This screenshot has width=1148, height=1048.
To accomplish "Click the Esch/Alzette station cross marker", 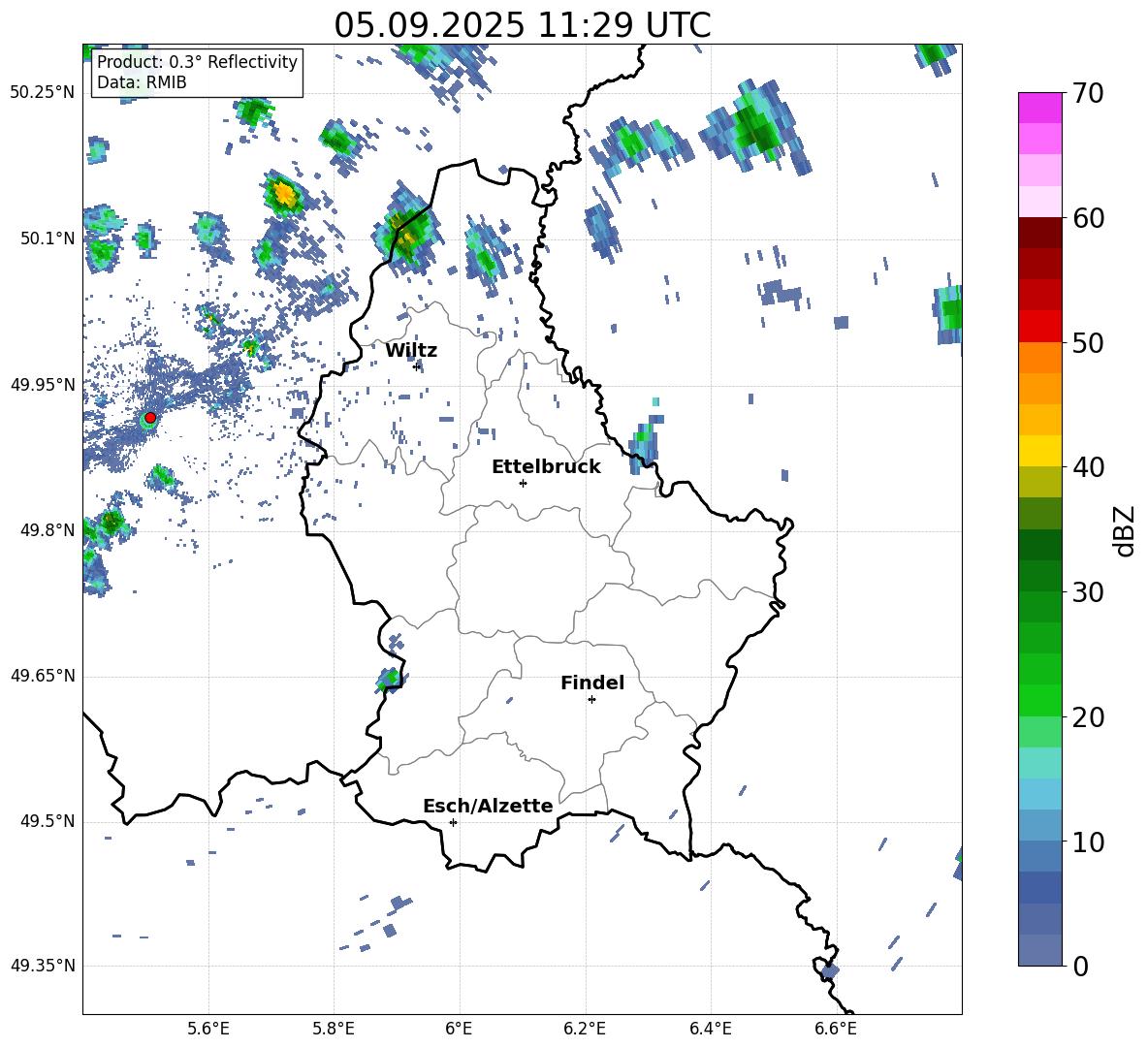I will pyautogui.click(x=453, y=822).
